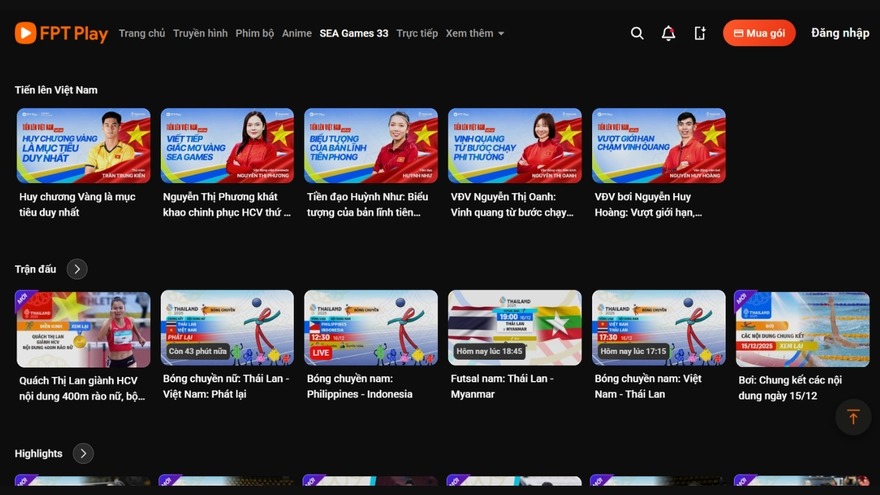The image size is (880, 495).
Task: Expand the Highlights section arrow
Action: point(83,454)
